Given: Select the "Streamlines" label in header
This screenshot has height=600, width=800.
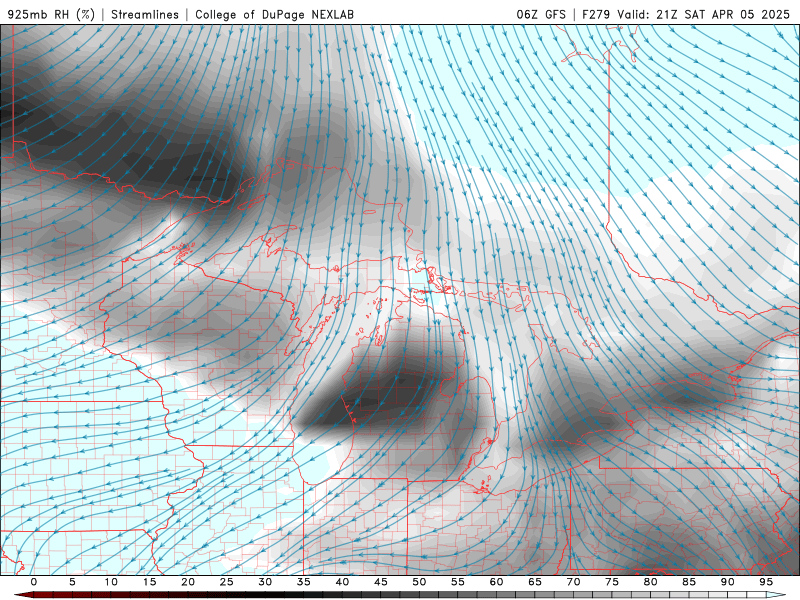Looking at the screenshot, I should (145, 14).
